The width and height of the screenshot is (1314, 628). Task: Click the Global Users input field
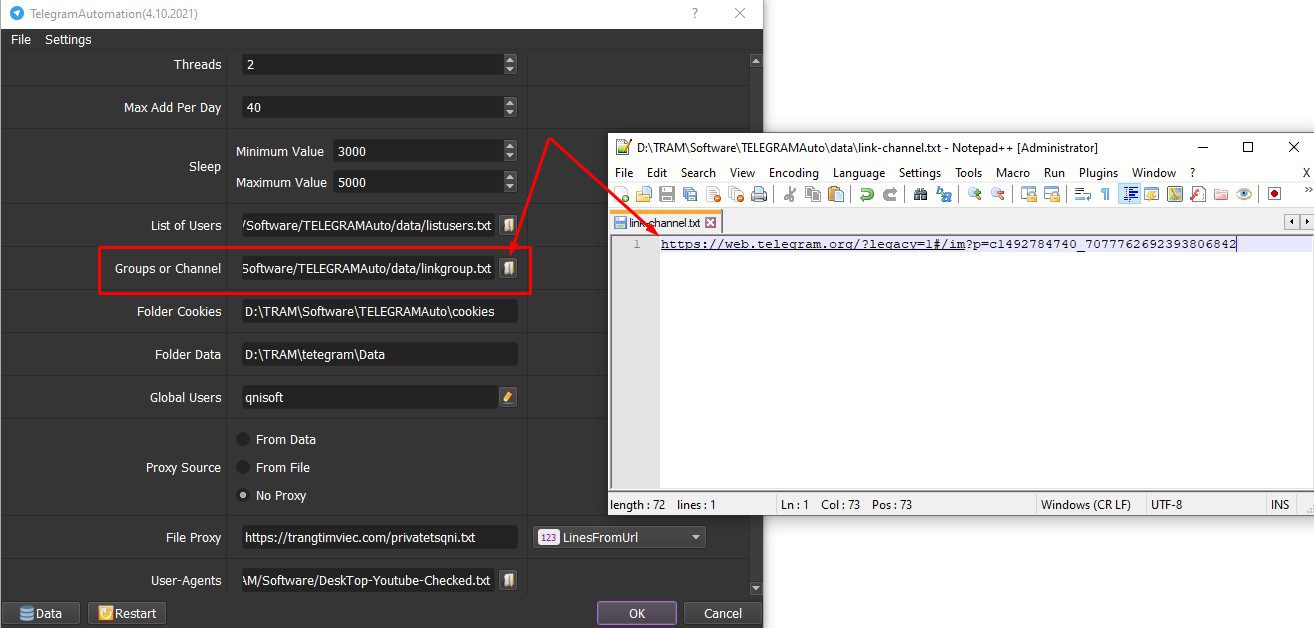[x=369, y=397]
